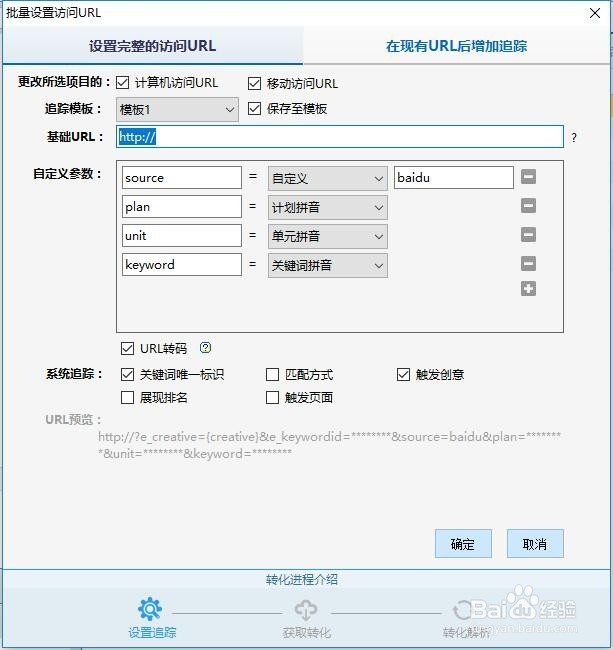Screen dimensions: 613x650
Task: Click the help icon next to URL转码
Action: pyautogui.click(x=206, y=349)
